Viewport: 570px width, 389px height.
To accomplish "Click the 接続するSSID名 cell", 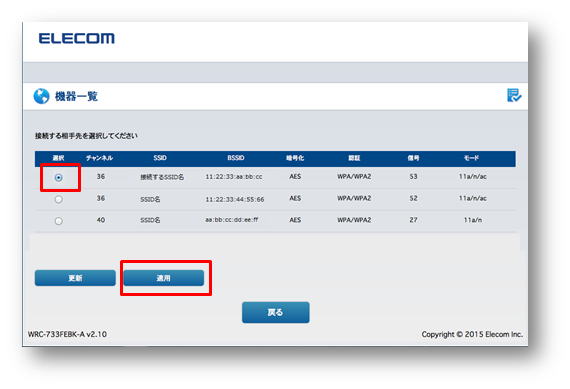I will (162, 177).
